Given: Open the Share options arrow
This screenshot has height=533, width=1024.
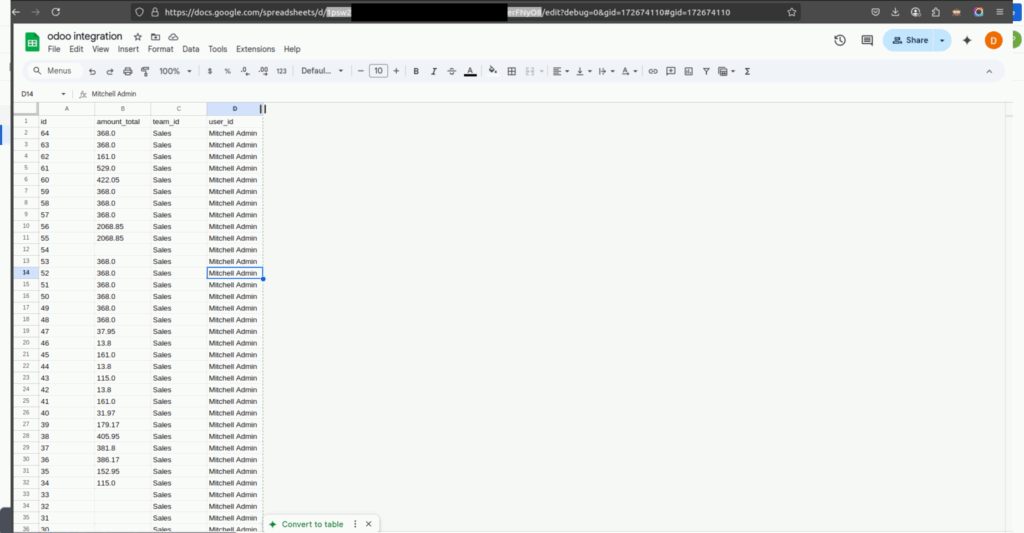Looking at the screenshot, I should tap(942, 40).
